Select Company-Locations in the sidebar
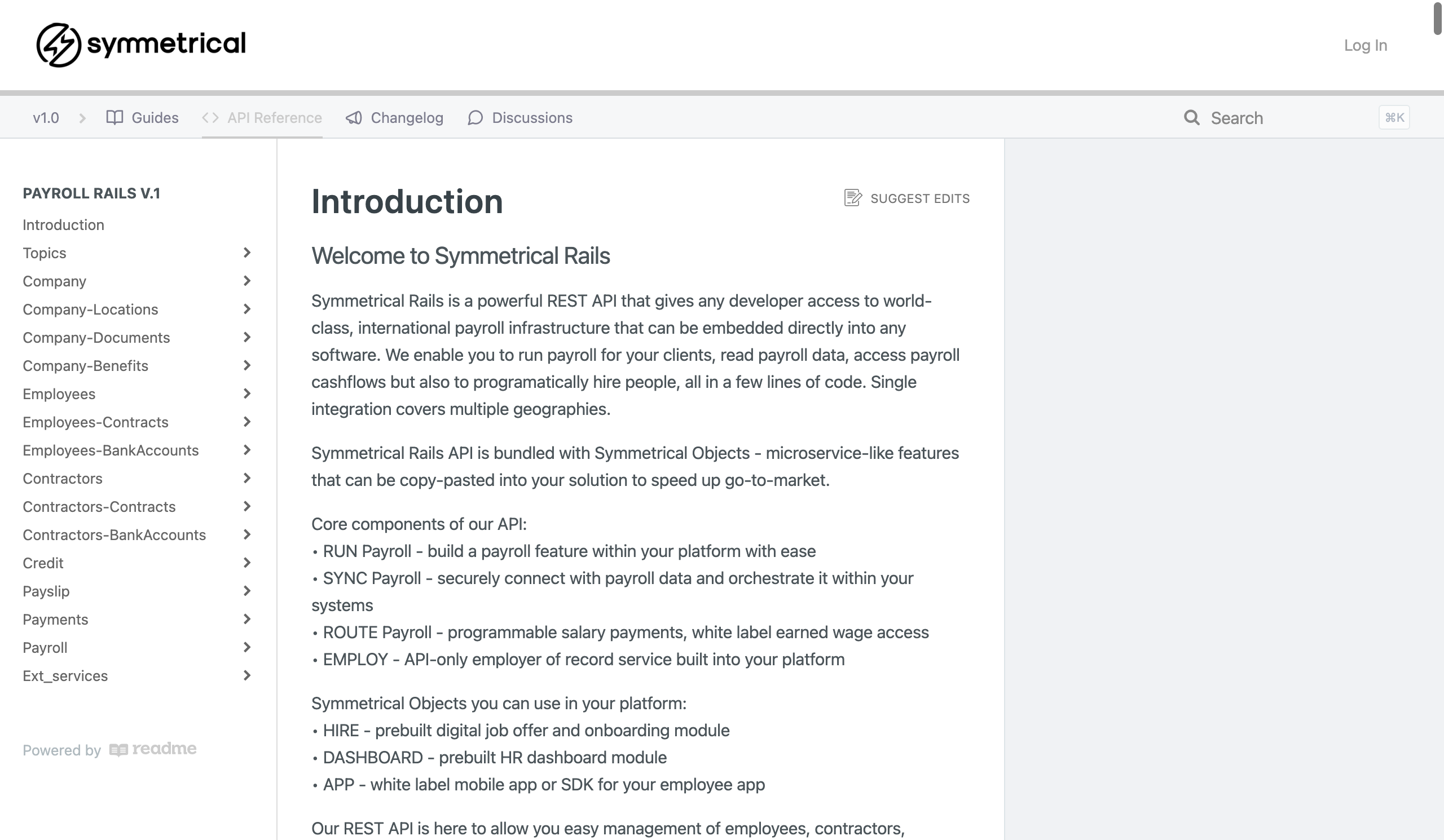The height and width of the screenshot is (840, 1444). pyautogui.click(x=91, y=309)
